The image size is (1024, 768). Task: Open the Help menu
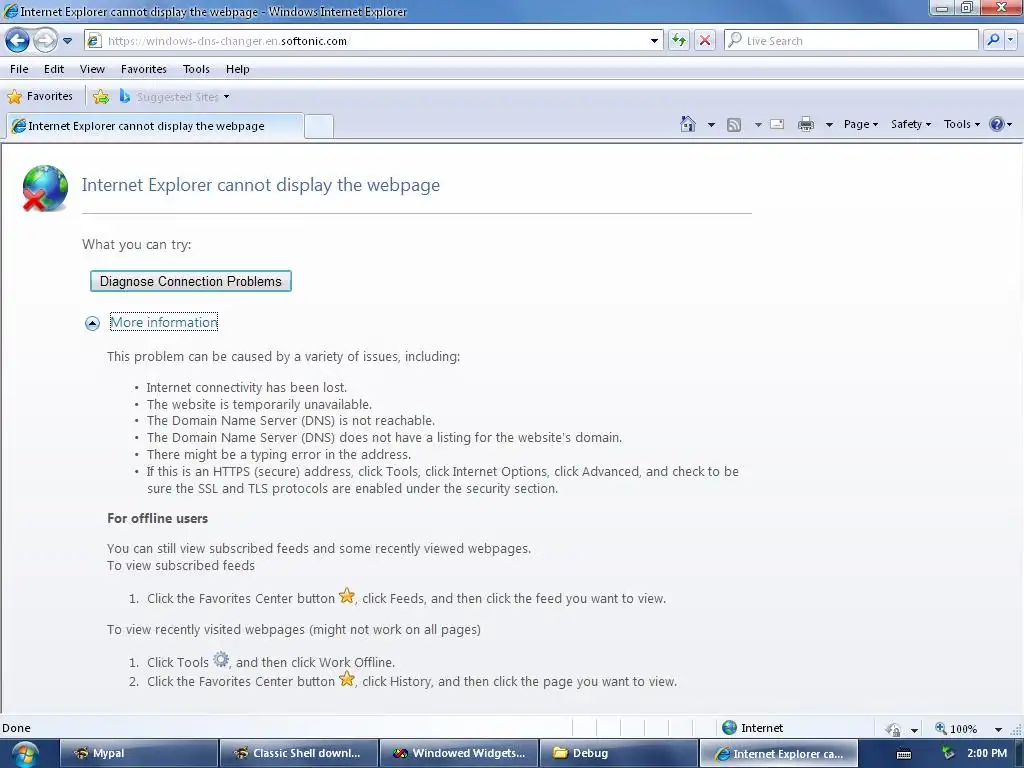click(238, 69)
